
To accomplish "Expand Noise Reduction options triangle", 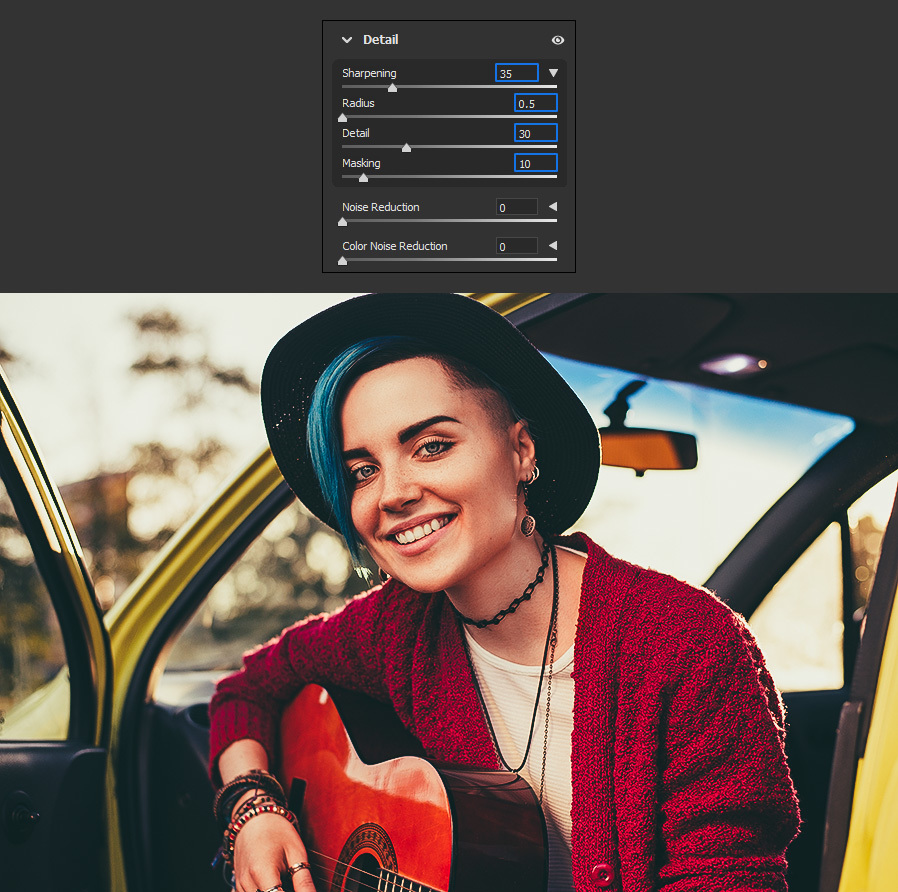I will click(x=553, y=207).
